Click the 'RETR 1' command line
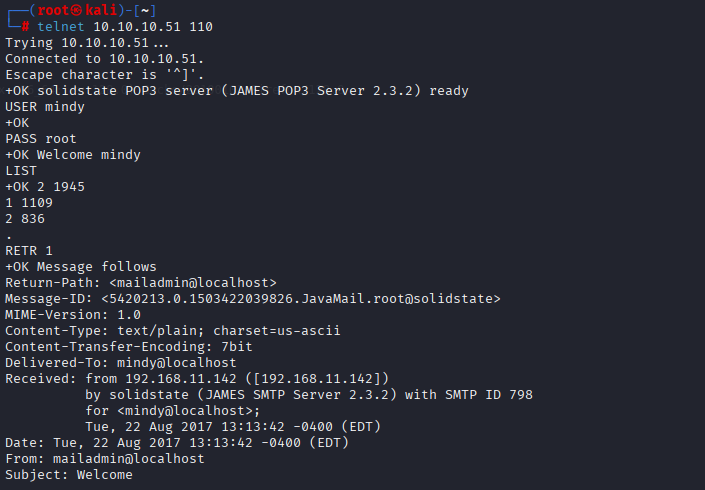705x490 pixels. (x=29, y=251)
